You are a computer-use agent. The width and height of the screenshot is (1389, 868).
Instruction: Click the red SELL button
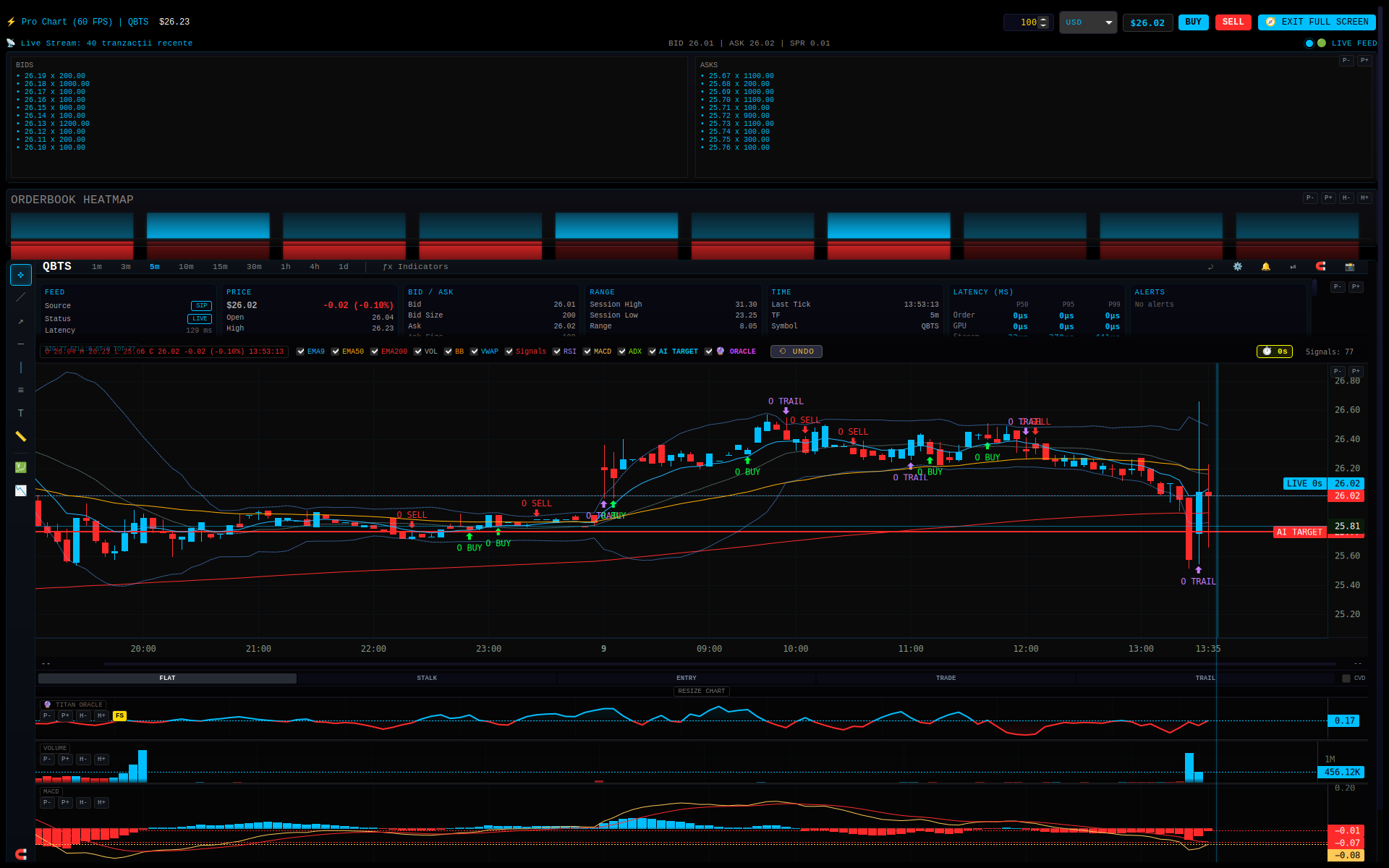click(x=1233, y=22)
